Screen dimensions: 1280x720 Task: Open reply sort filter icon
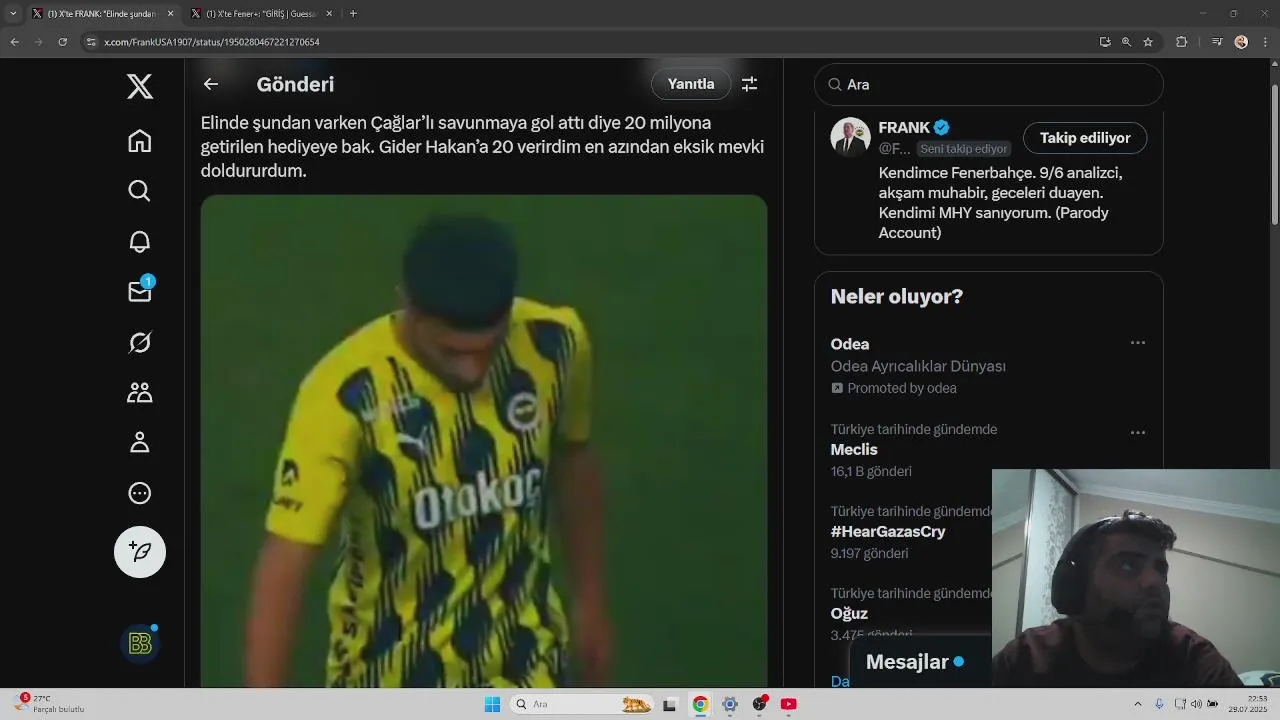749,84
